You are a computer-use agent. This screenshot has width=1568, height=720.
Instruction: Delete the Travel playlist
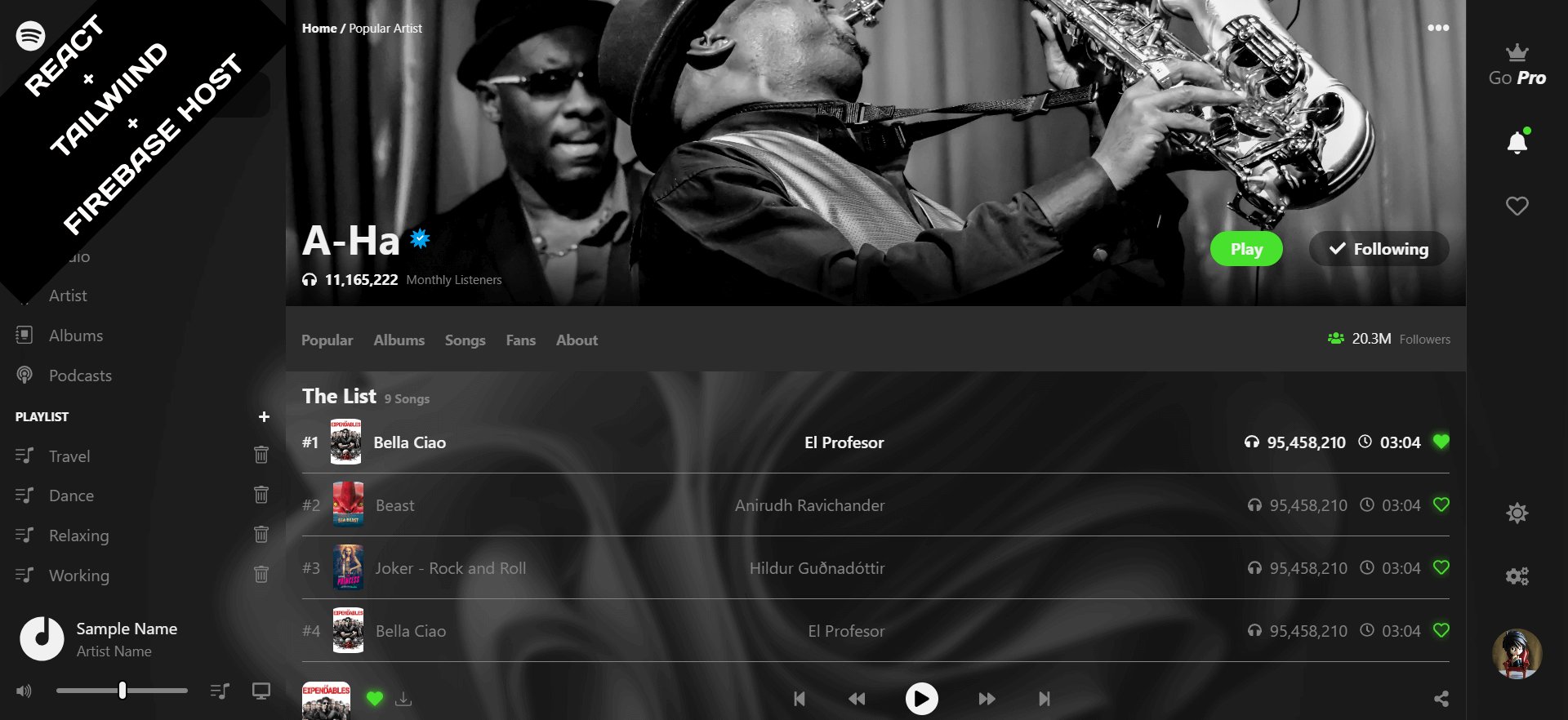(x=261, y=455)
